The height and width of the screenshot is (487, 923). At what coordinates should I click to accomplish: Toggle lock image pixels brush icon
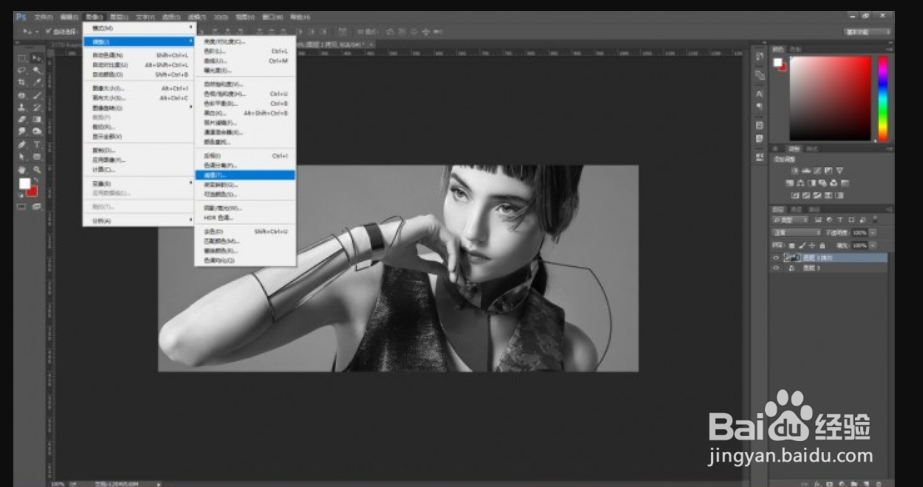(x=802, y=246)
